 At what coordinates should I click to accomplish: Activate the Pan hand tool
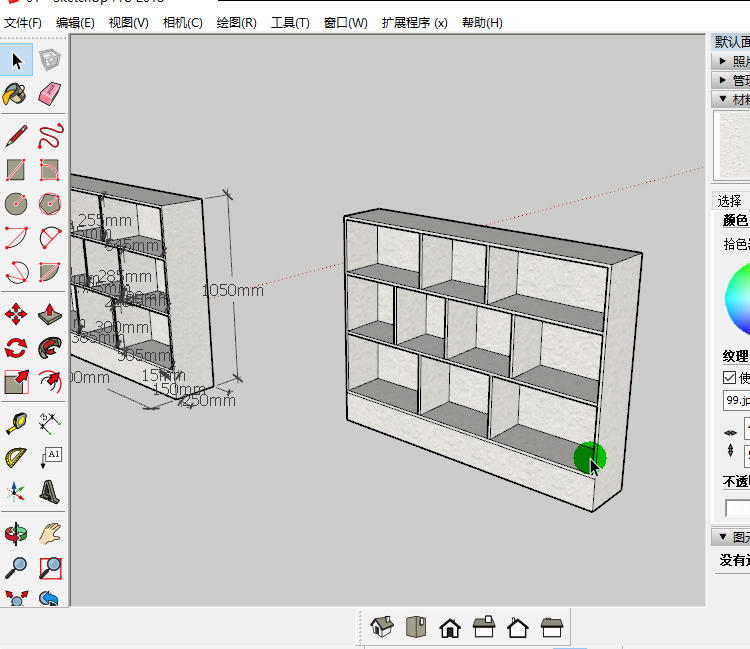(x=50, y=534)
